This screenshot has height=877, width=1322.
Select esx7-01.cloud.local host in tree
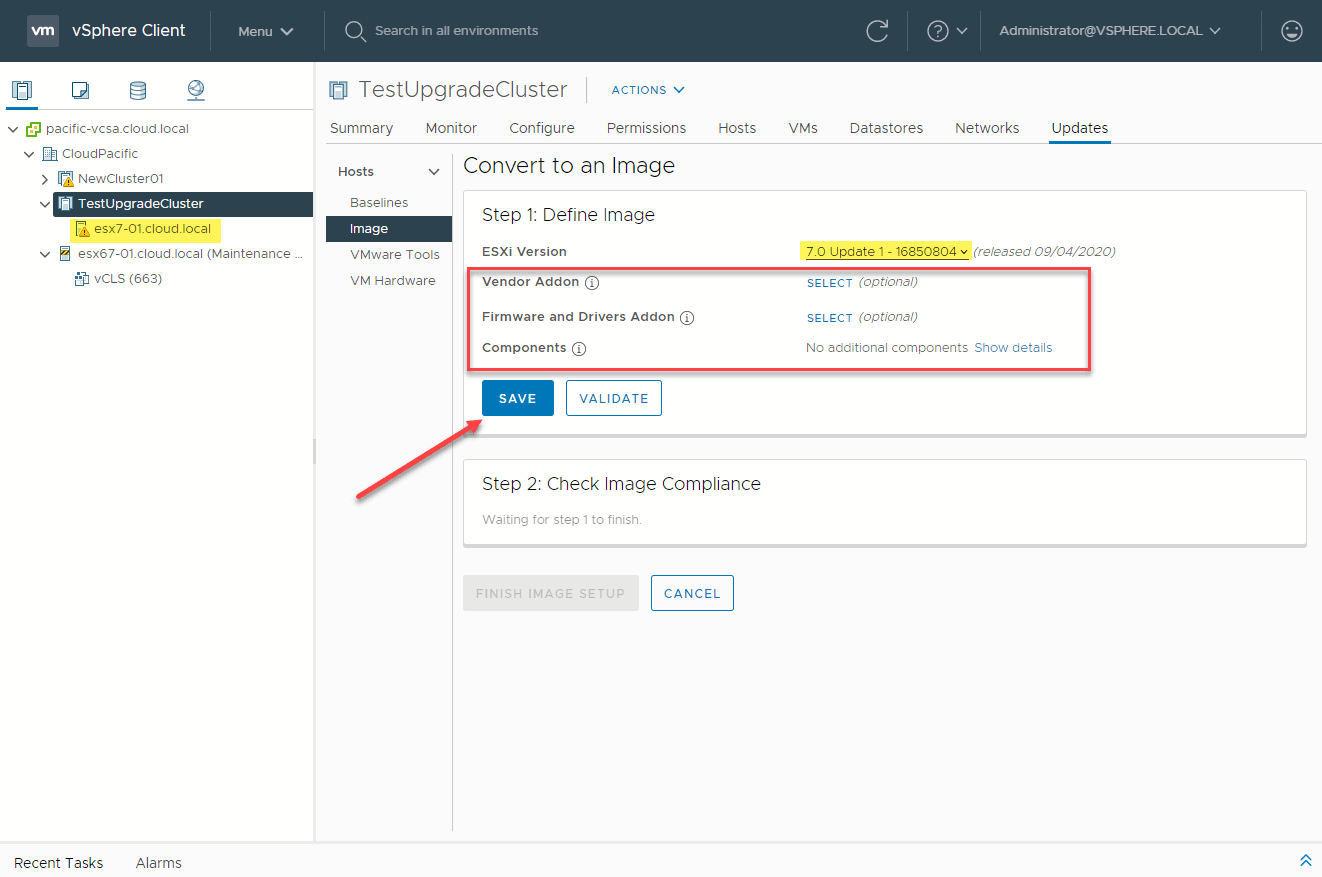(153, 229)
